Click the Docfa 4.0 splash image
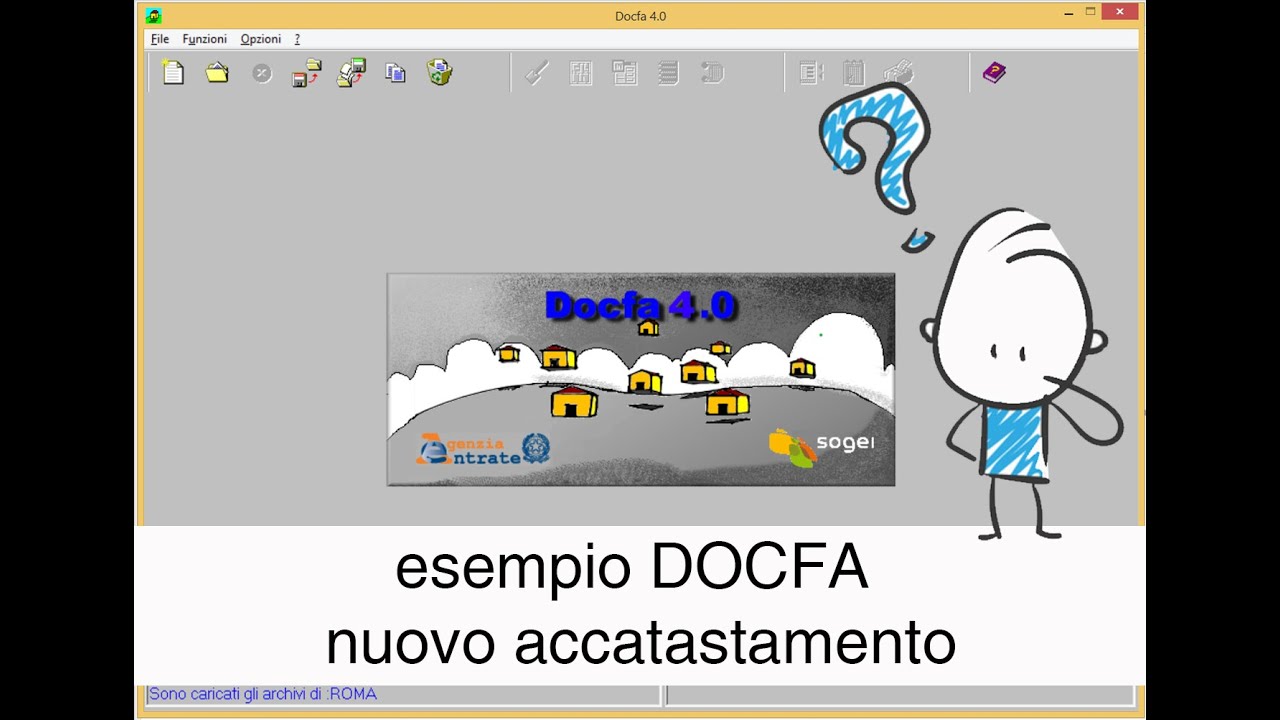The height and width of the screenshot is (720, 1280). [641, 380]
